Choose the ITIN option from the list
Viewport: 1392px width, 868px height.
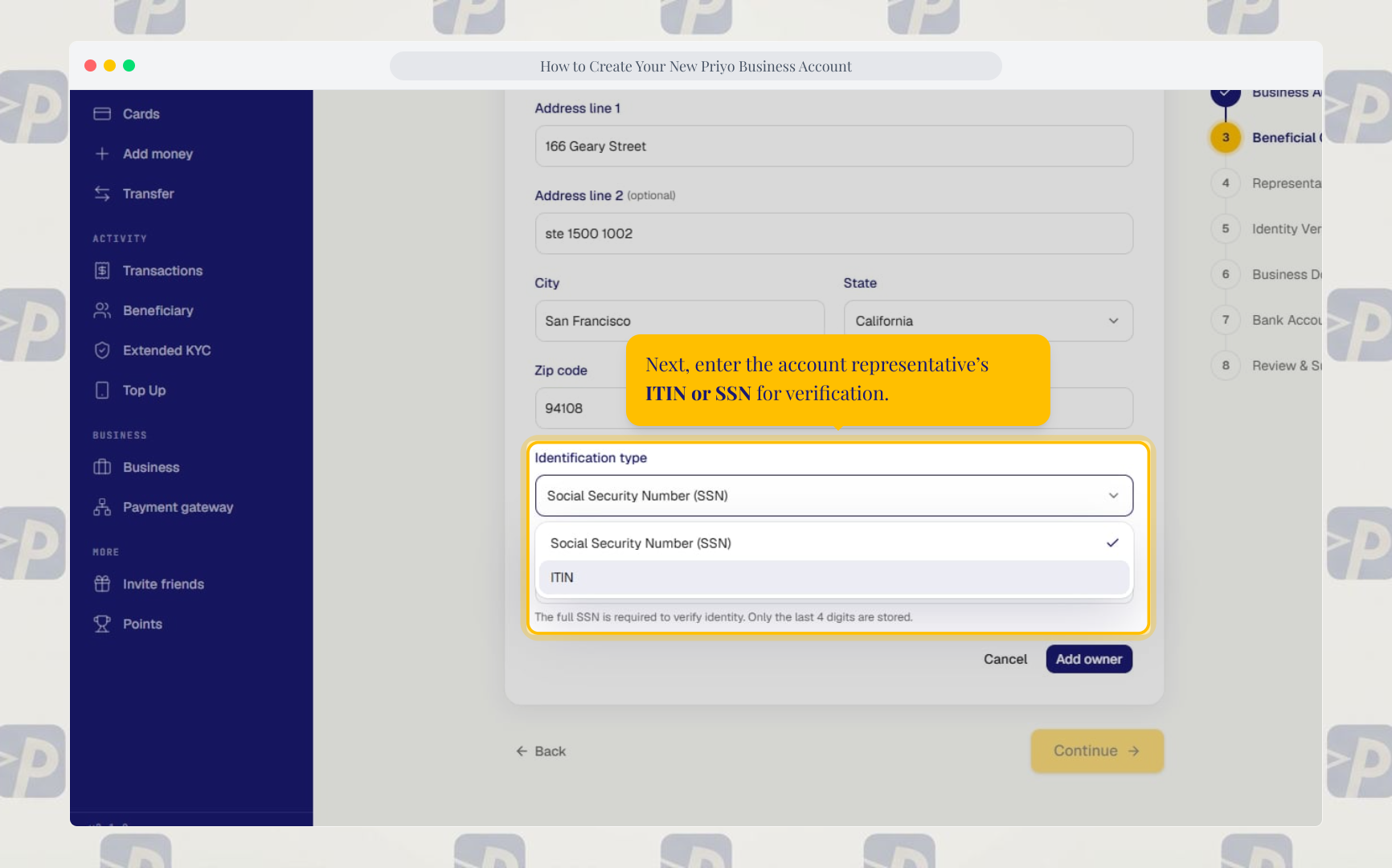(x=834, y=577)
